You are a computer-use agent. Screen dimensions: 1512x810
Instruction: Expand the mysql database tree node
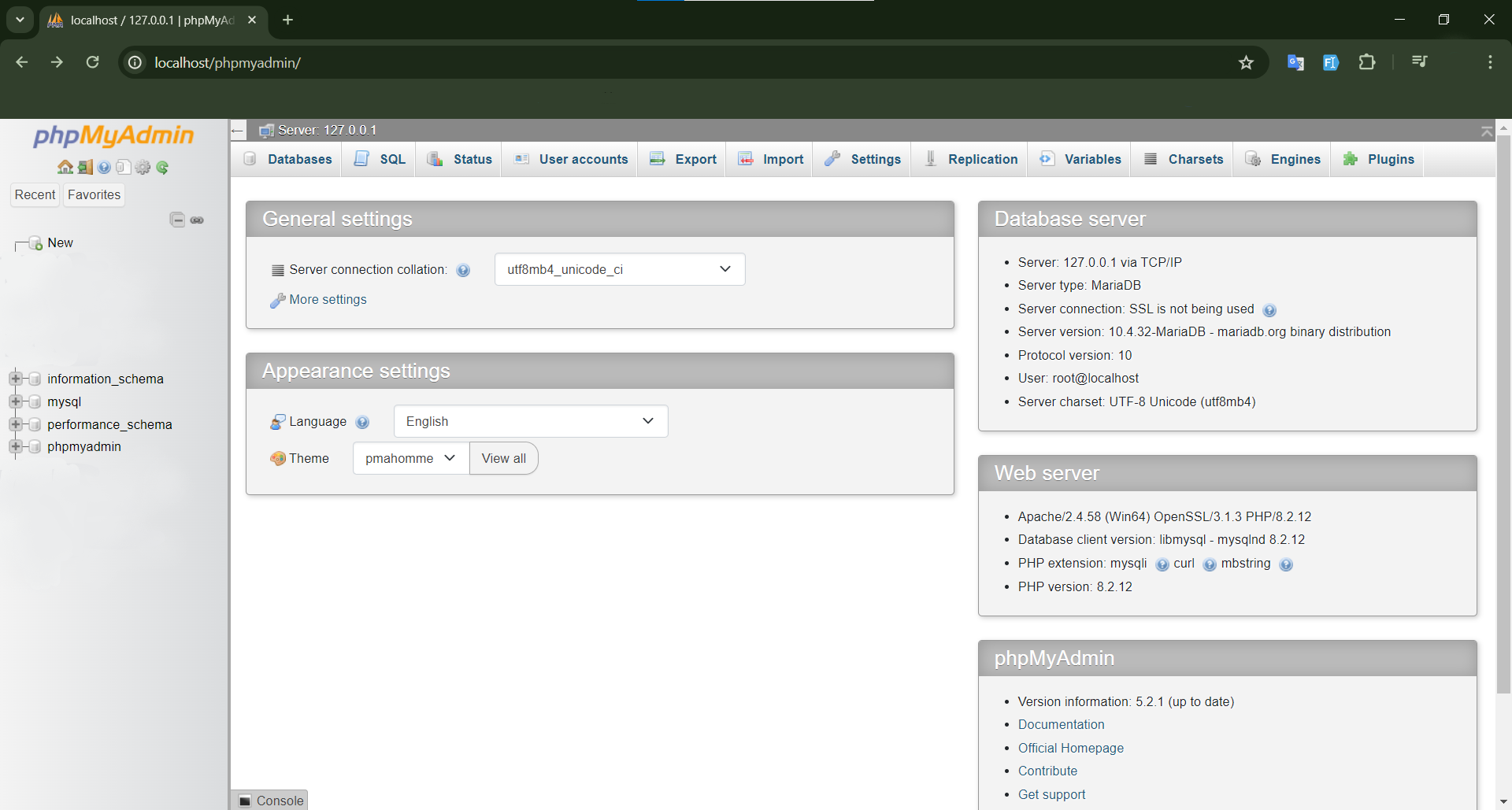17,401
